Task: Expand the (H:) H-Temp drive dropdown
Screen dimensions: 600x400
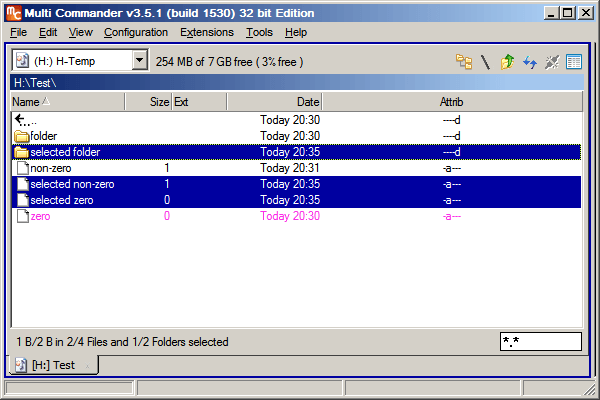Action: click(138, 62)
